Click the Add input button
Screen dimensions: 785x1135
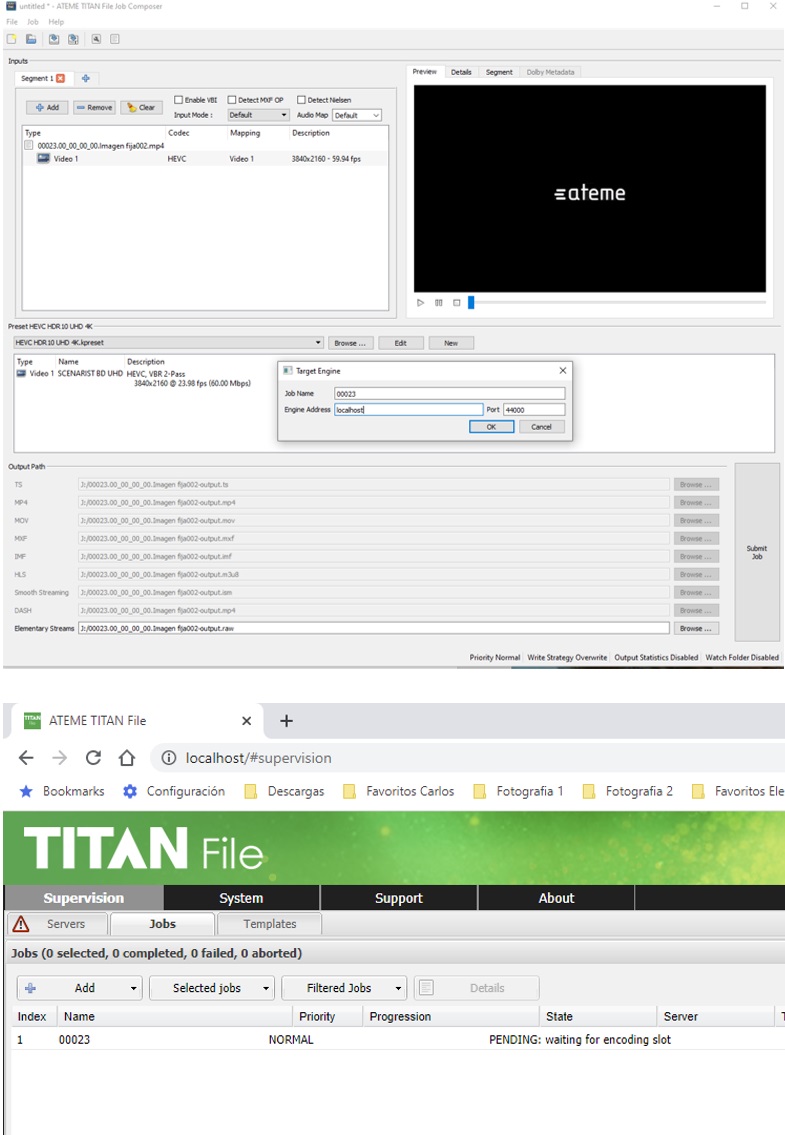click(x=47, y=107)
